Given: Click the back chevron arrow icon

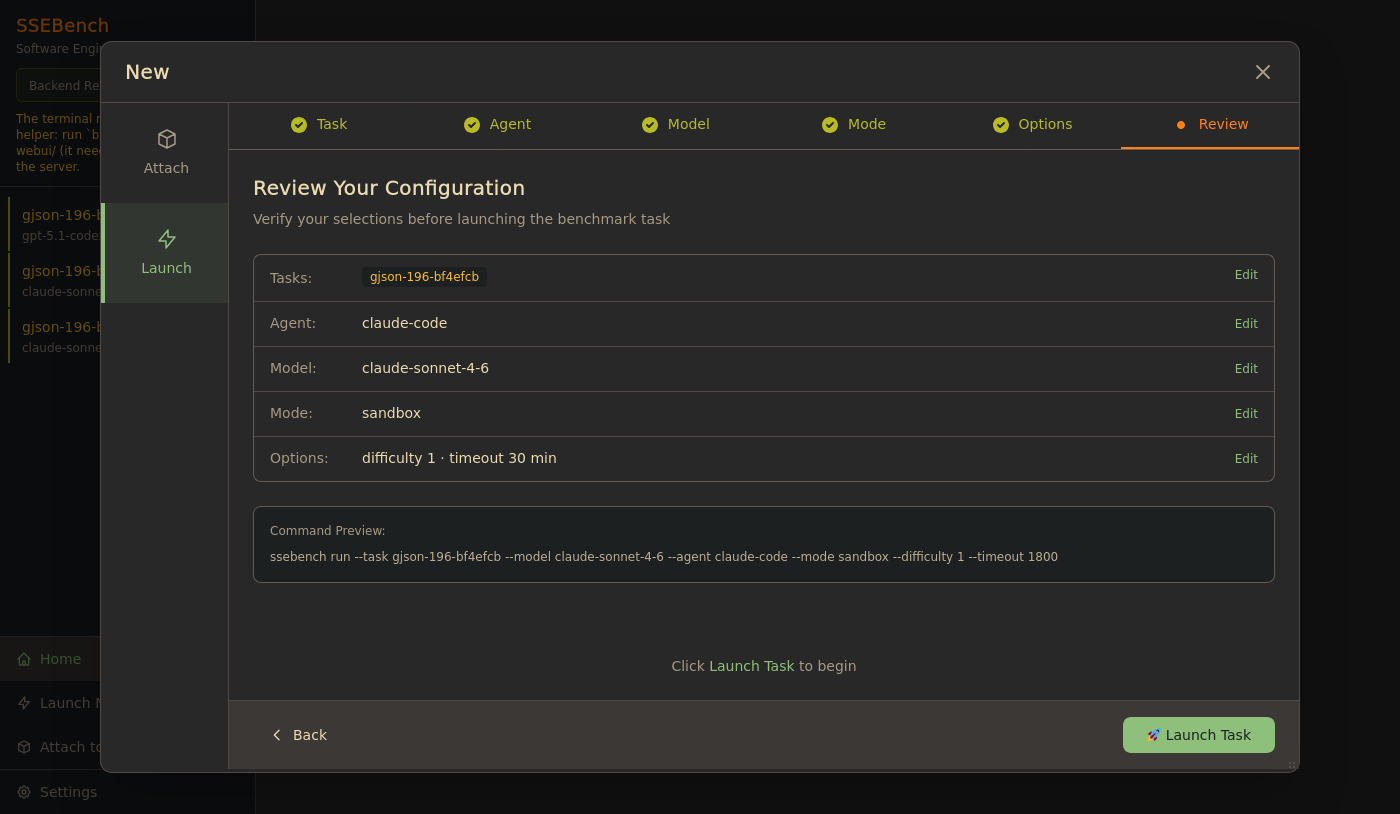Looking at the screenshot, I should tap(277, 735).
